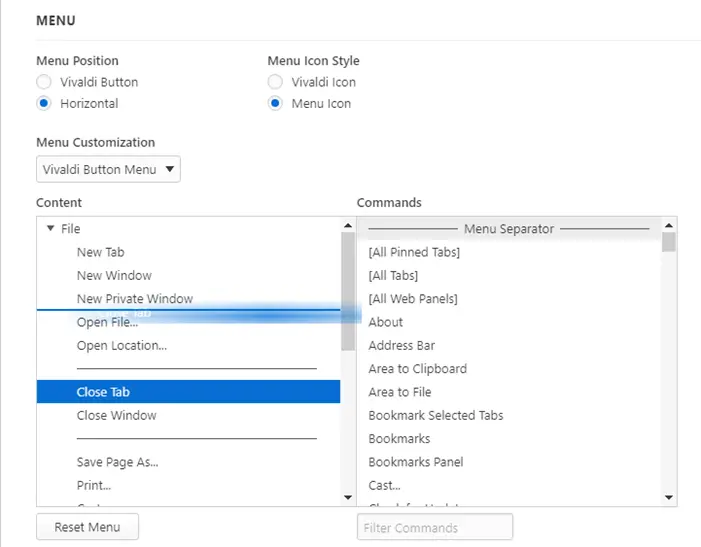Image resolution: width=701 pixels, height=547 pixels.
Task: Select New Private Window entry
Action: click(188, 299)
